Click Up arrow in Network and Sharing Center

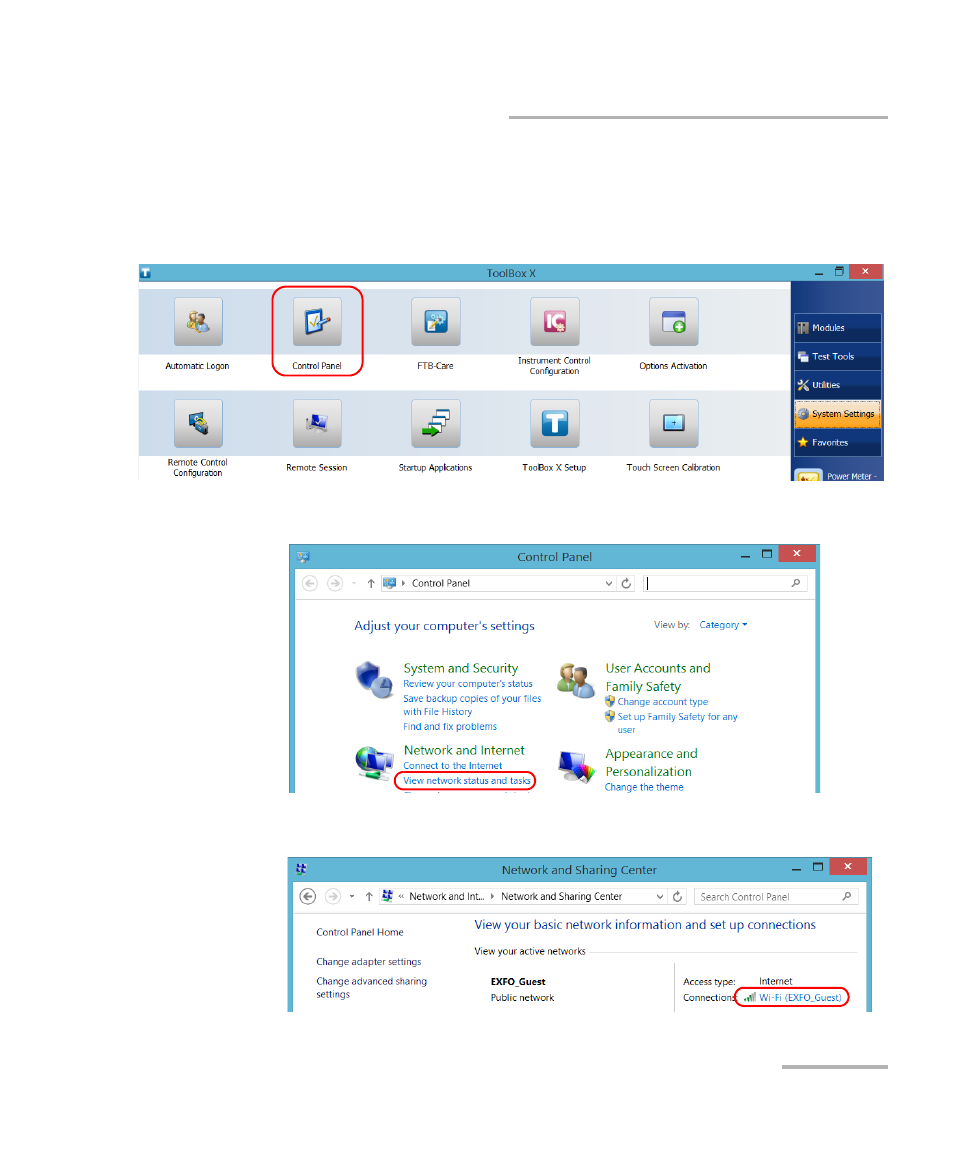pyautogui.click(x=369, y=897)
